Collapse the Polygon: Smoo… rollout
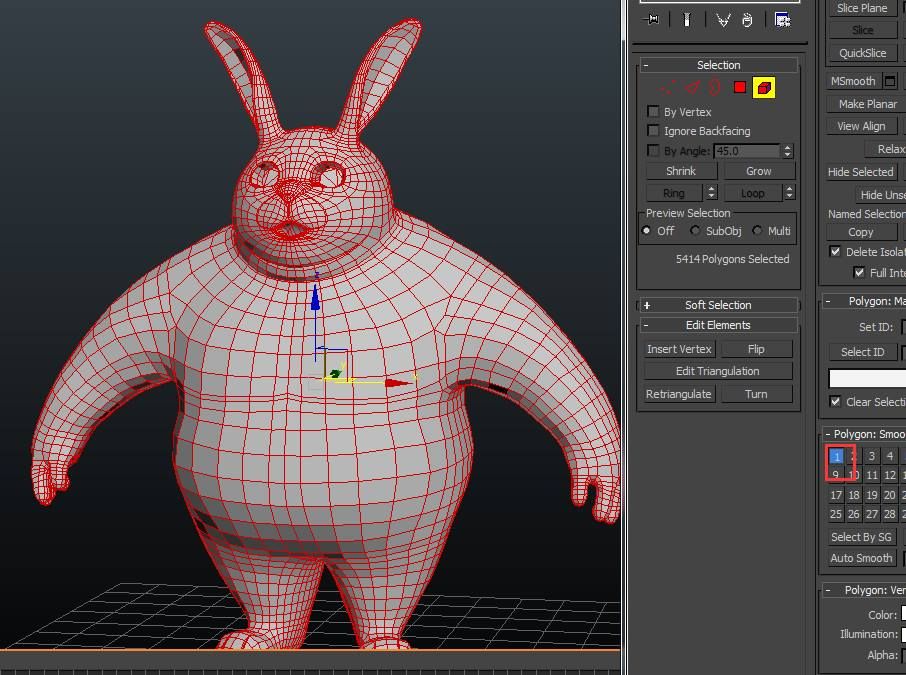The width and height of the screenshot is (906, 675). (x=864, y=434)
